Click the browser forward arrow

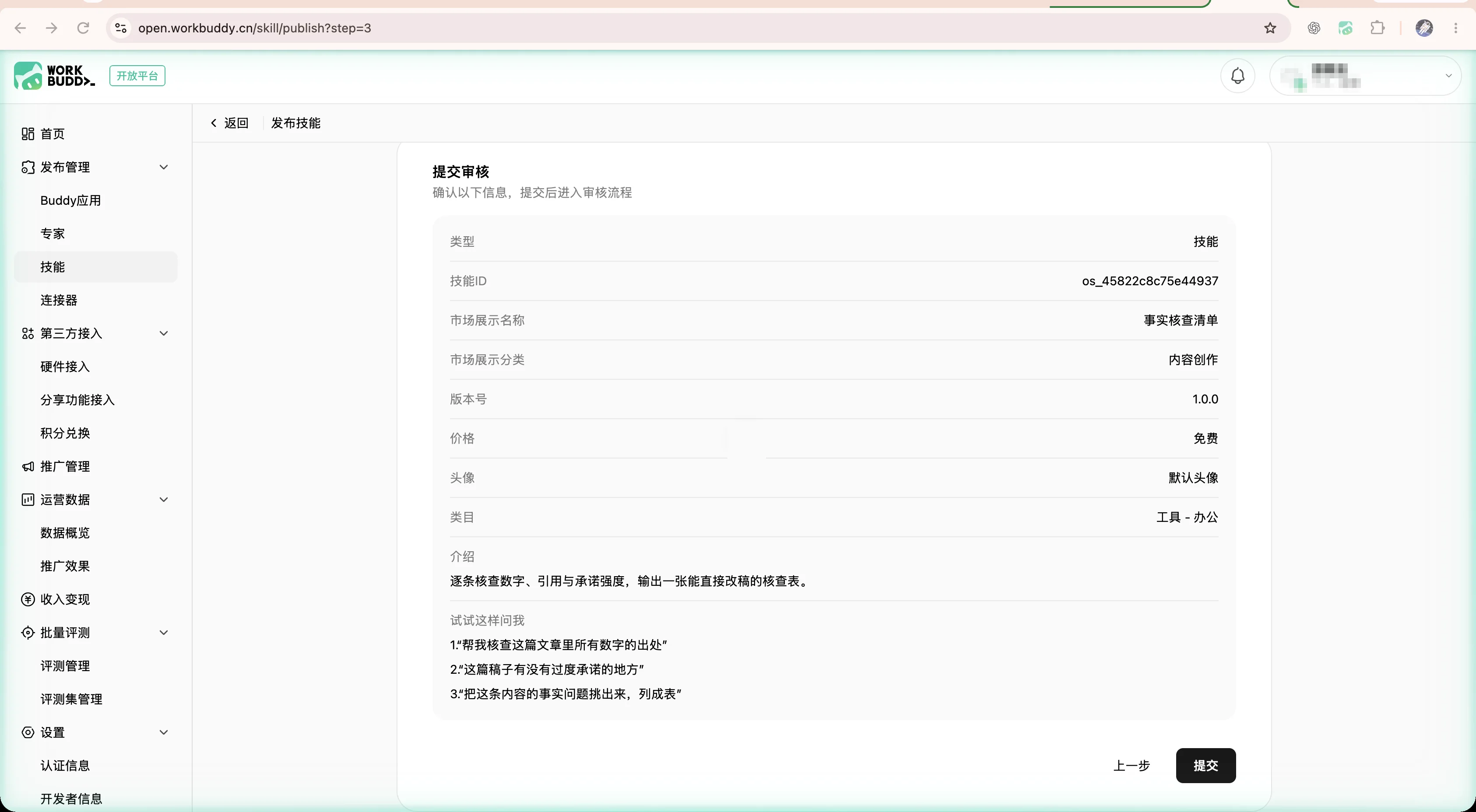52,28
